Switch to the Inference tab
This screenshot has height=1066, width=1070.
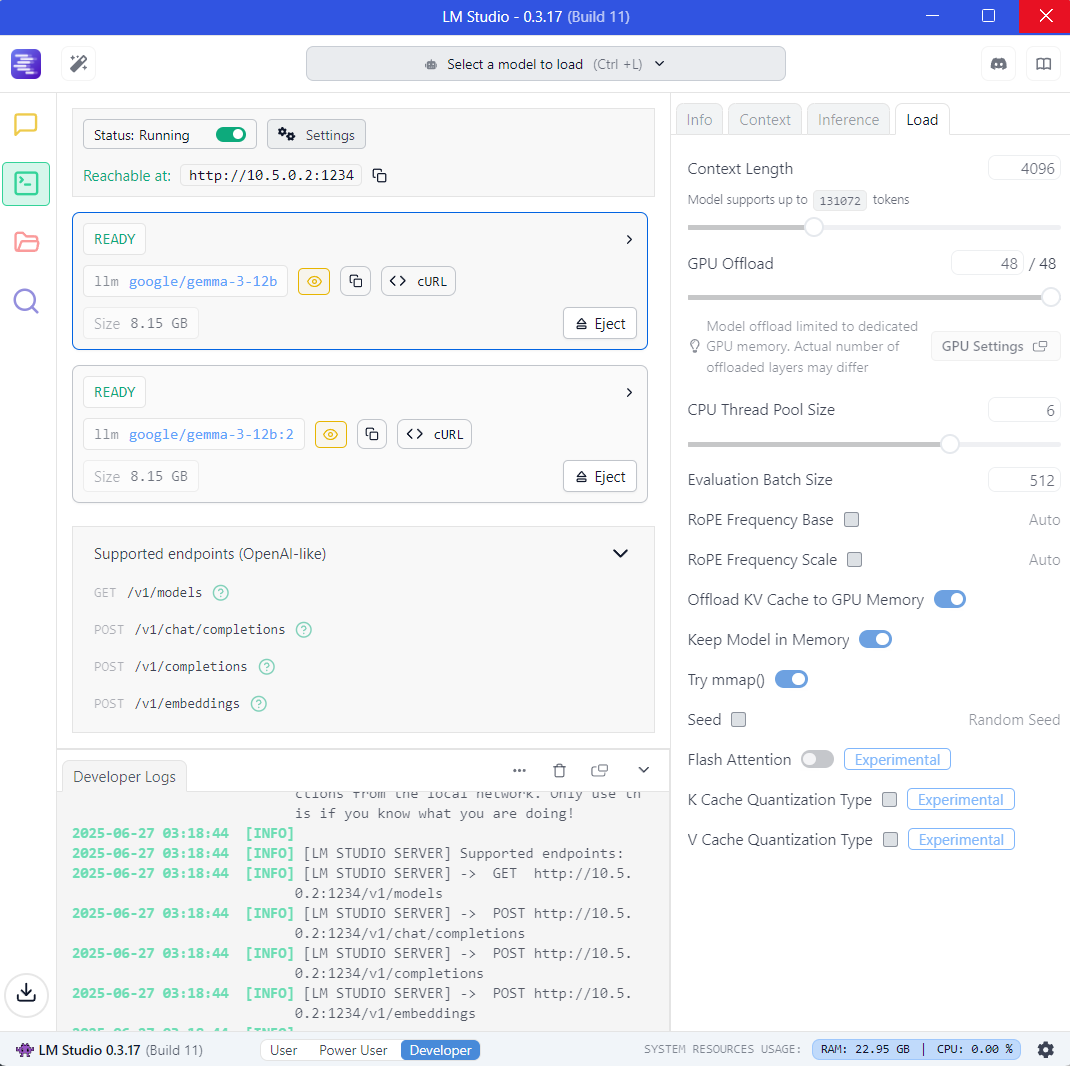pos(848,120)
